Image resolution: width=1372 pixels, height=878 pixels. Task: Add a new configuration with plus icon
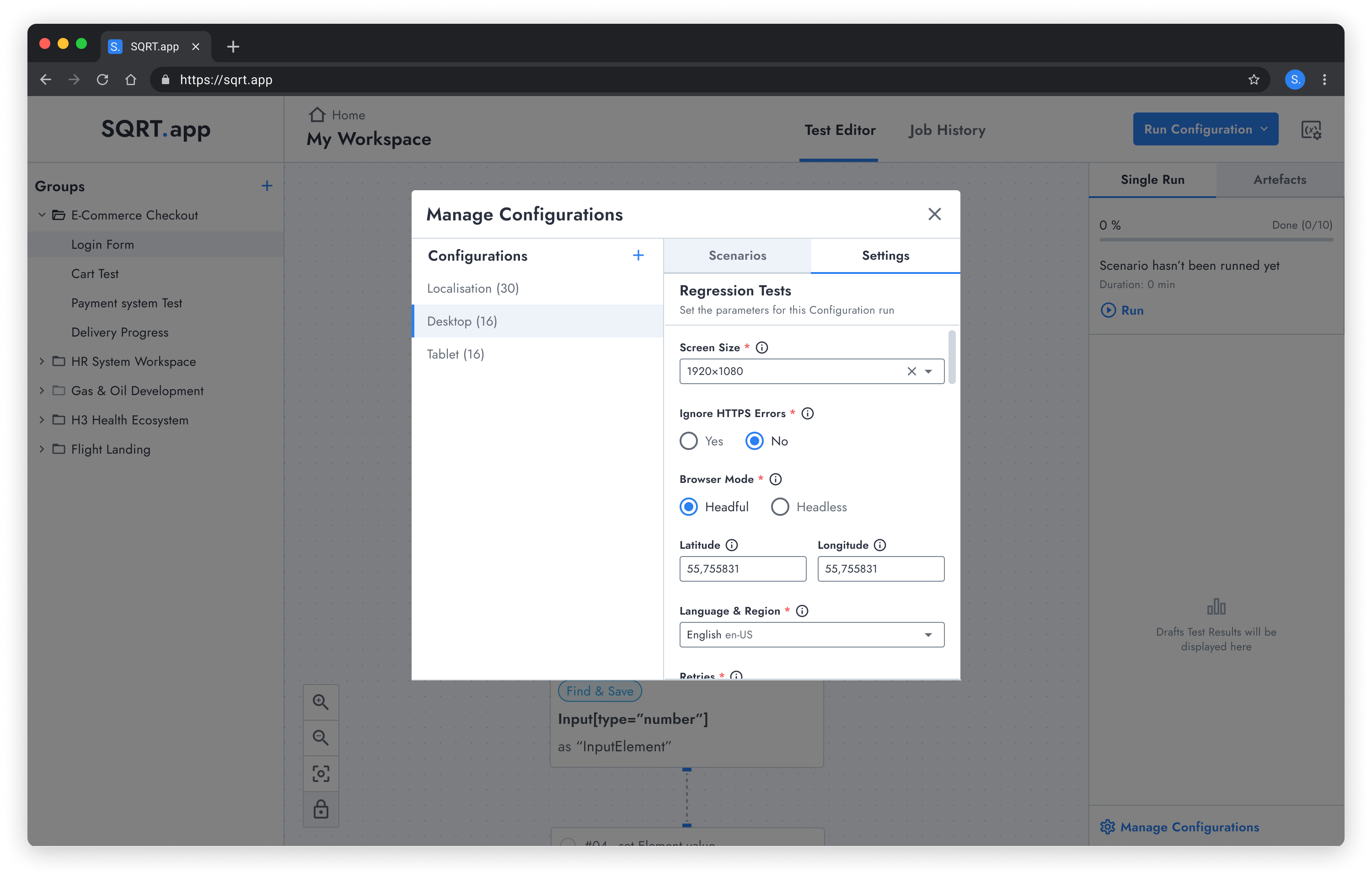(x=638, y=256)
